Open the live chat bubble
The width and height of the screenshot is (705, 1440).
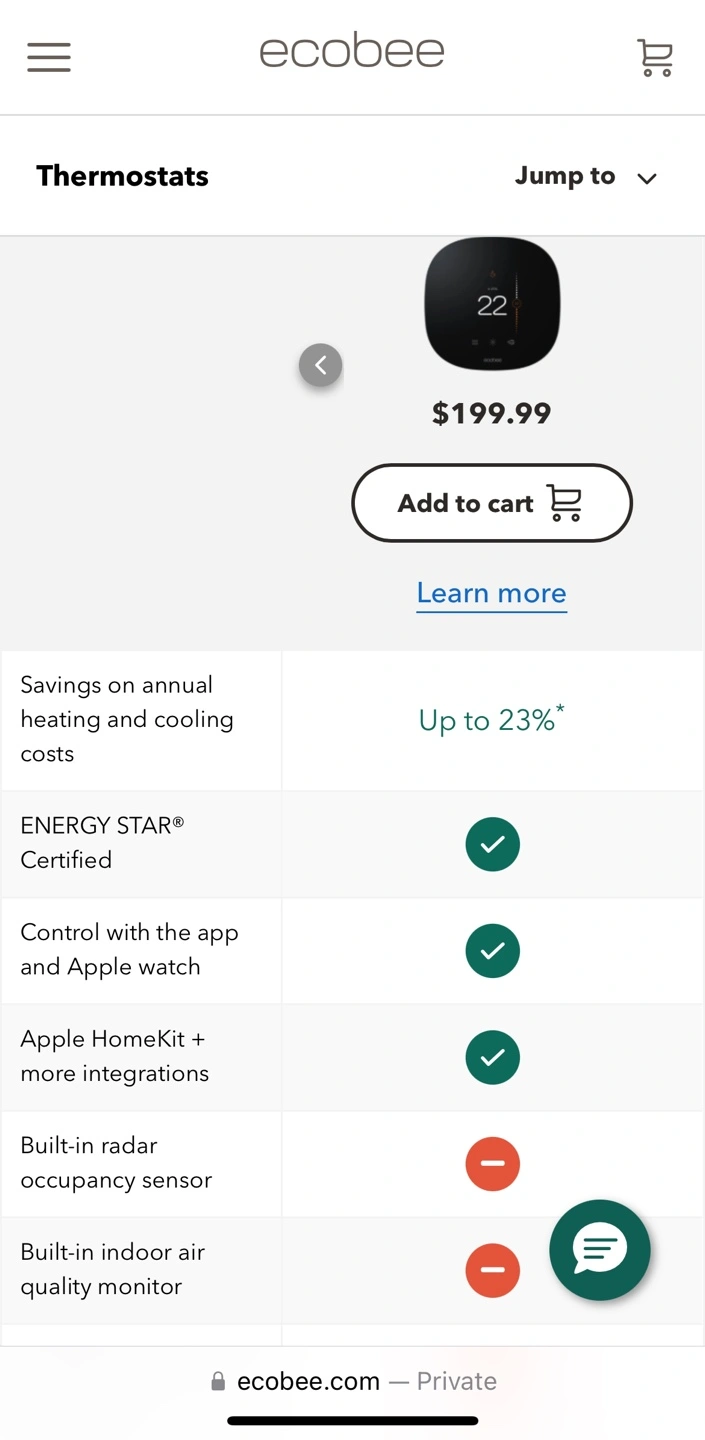(600, 1249)
